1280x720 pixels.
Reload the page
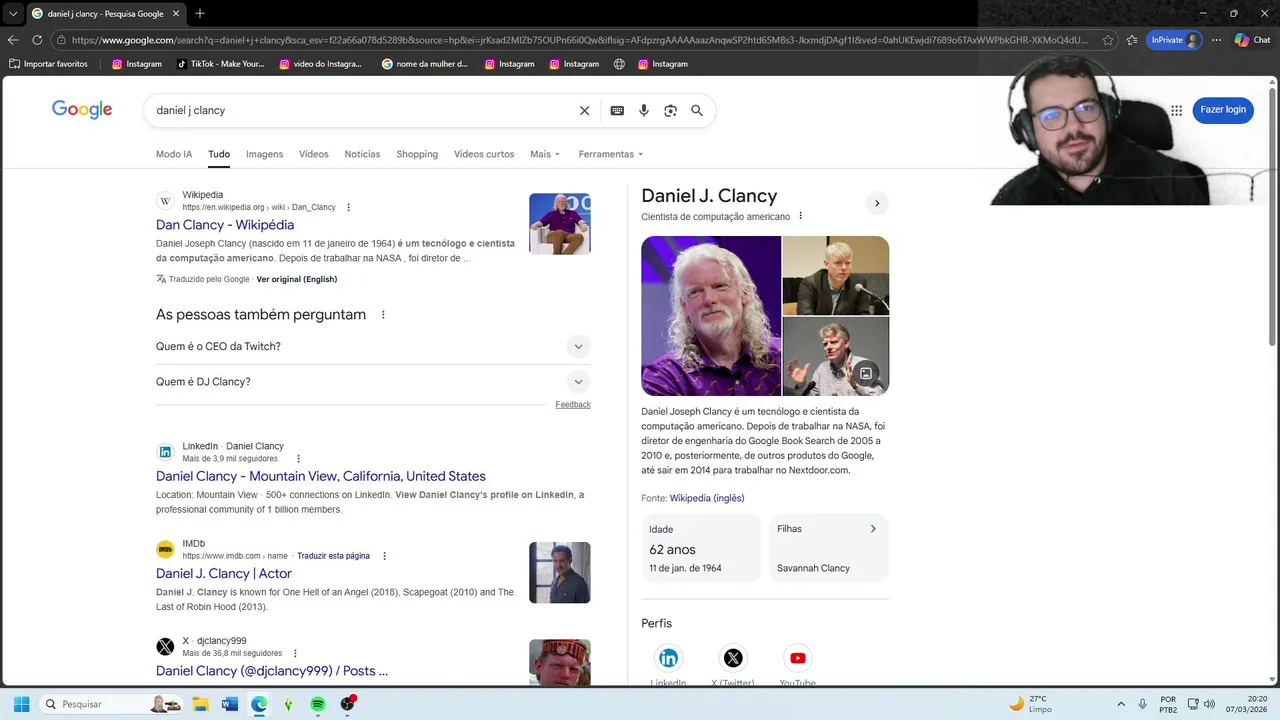pos(37,40)
